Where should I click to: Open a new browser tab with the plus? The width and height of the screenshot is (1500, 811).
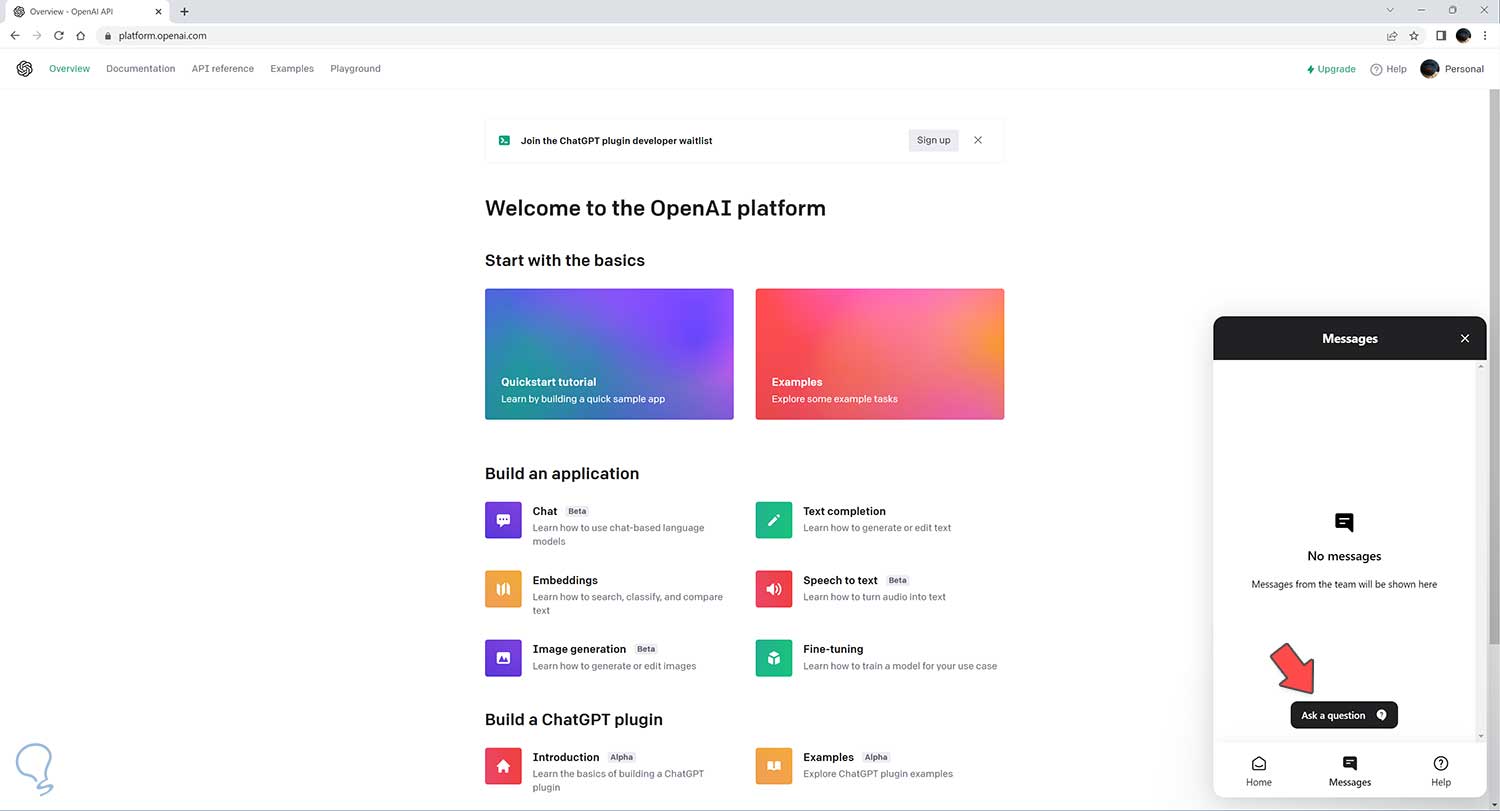click(184, 11)
